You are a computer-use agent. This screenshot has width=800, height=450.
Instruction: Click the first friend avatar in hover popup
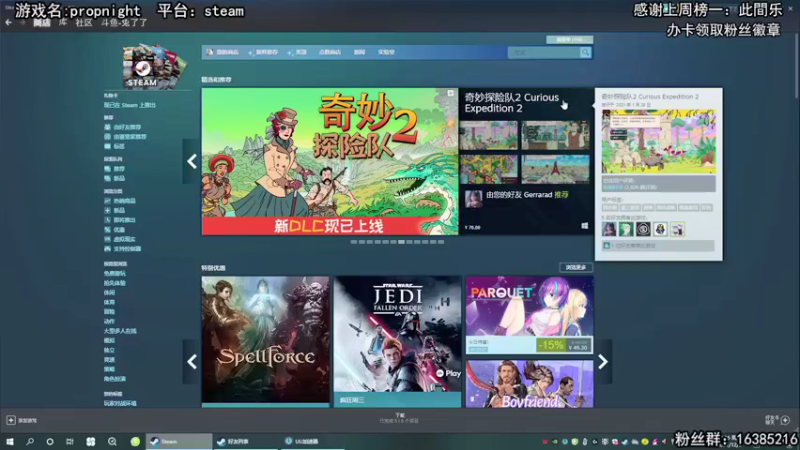coord(609,229)
